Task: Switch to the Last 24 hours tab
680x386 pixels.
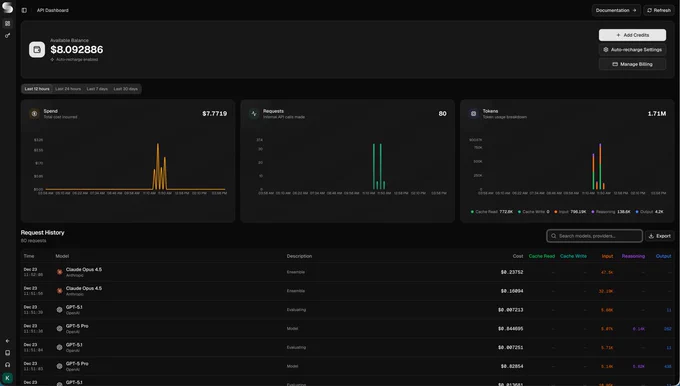Action: pyautogui.click(x=68, y=89)
